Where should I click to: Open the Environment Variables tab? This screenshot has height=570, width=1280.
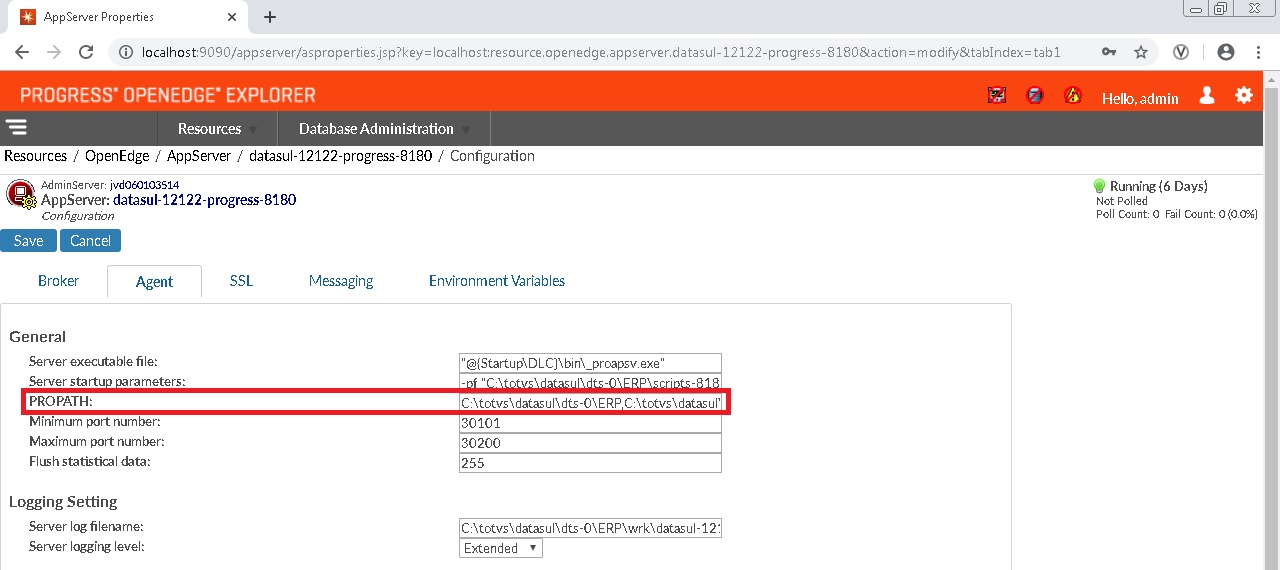pos(497,281)
